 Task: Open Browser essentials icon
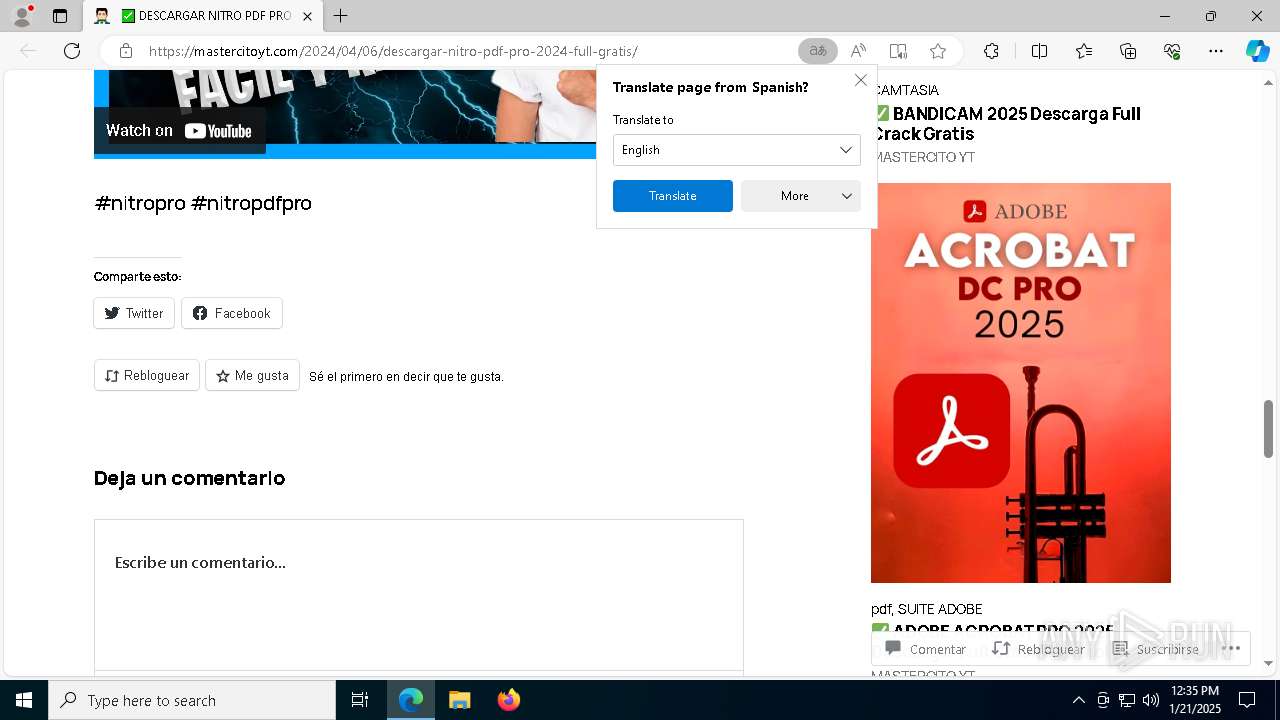[x=1172, y=51]
